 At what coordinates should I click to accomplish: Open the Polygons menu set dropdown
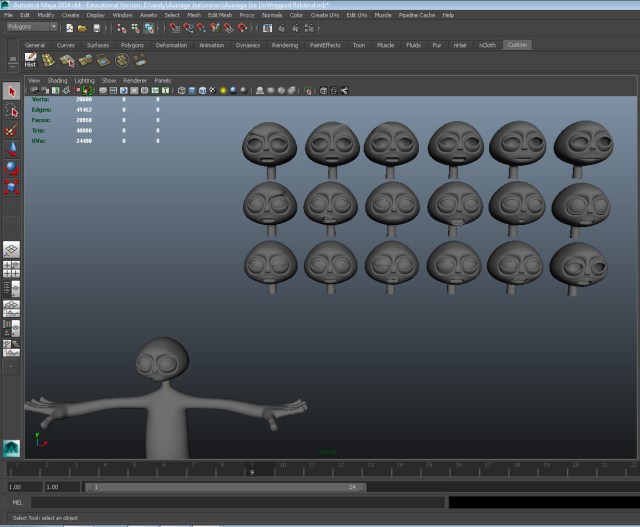(32, 27)
